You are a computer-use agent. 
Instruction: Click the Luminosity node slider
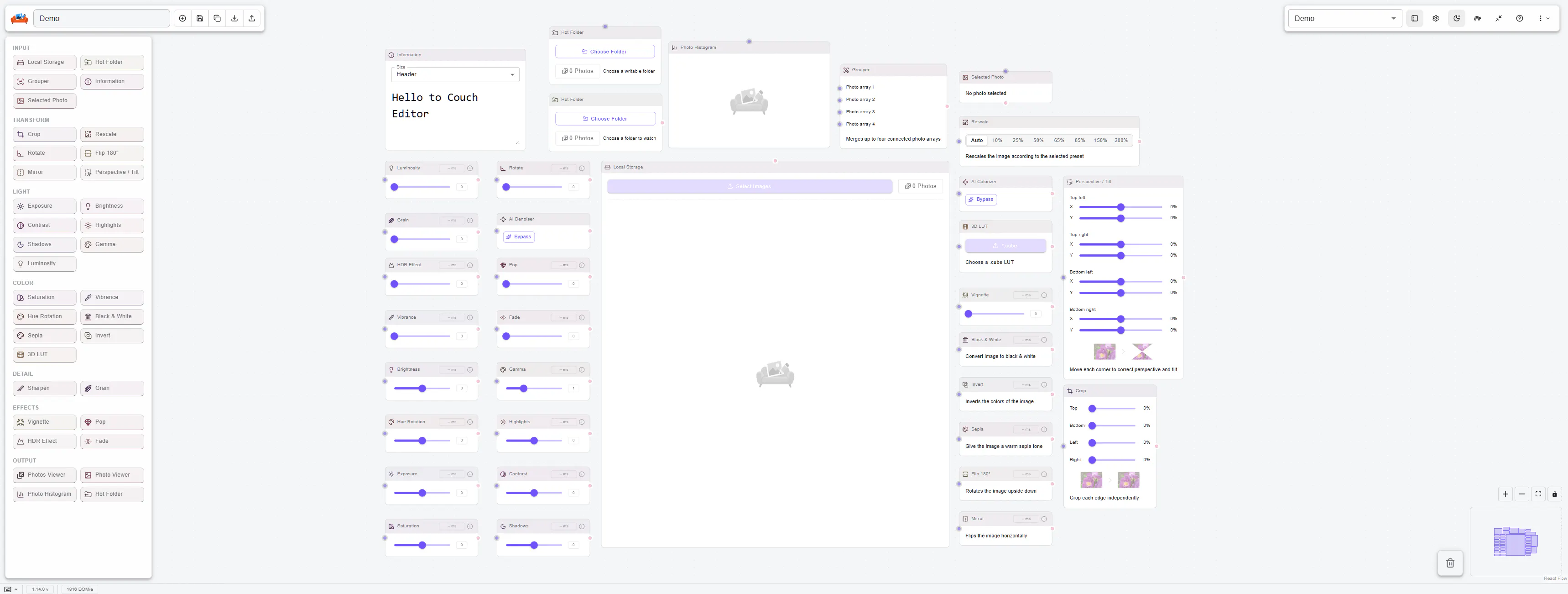tap(422, 187)
